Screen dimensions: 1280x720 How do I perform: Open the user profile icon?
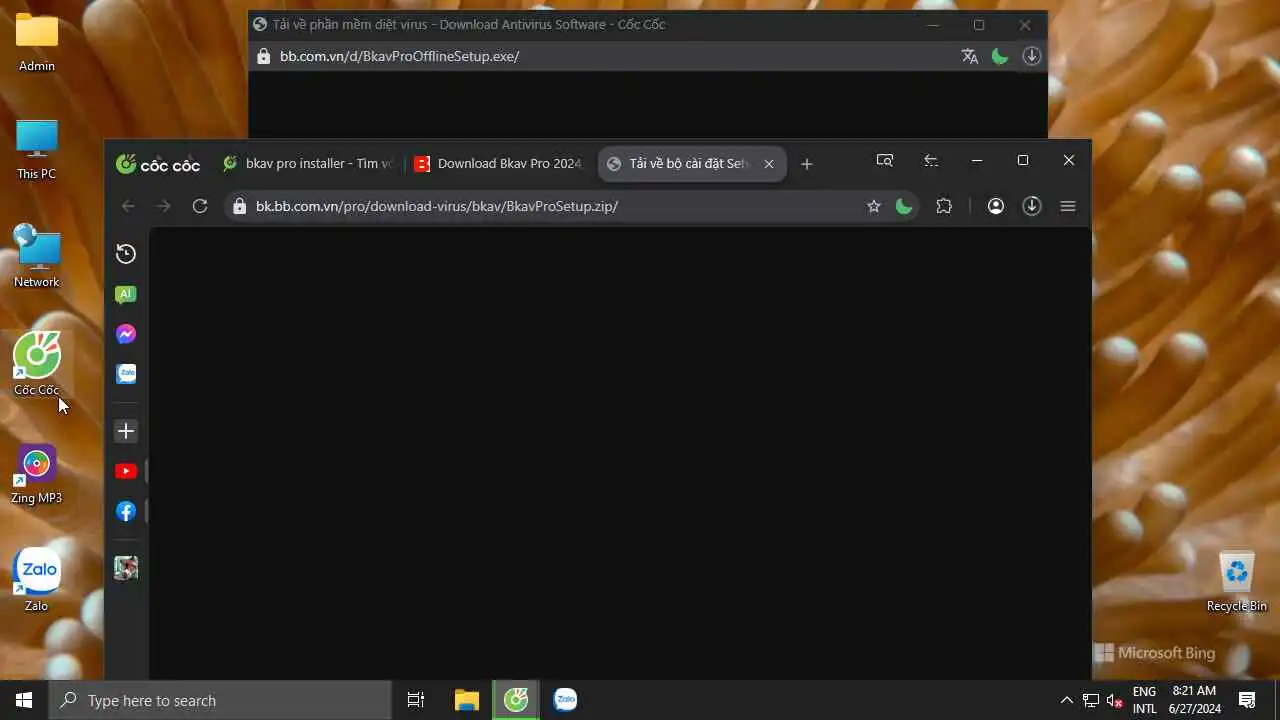pos(996,206)
